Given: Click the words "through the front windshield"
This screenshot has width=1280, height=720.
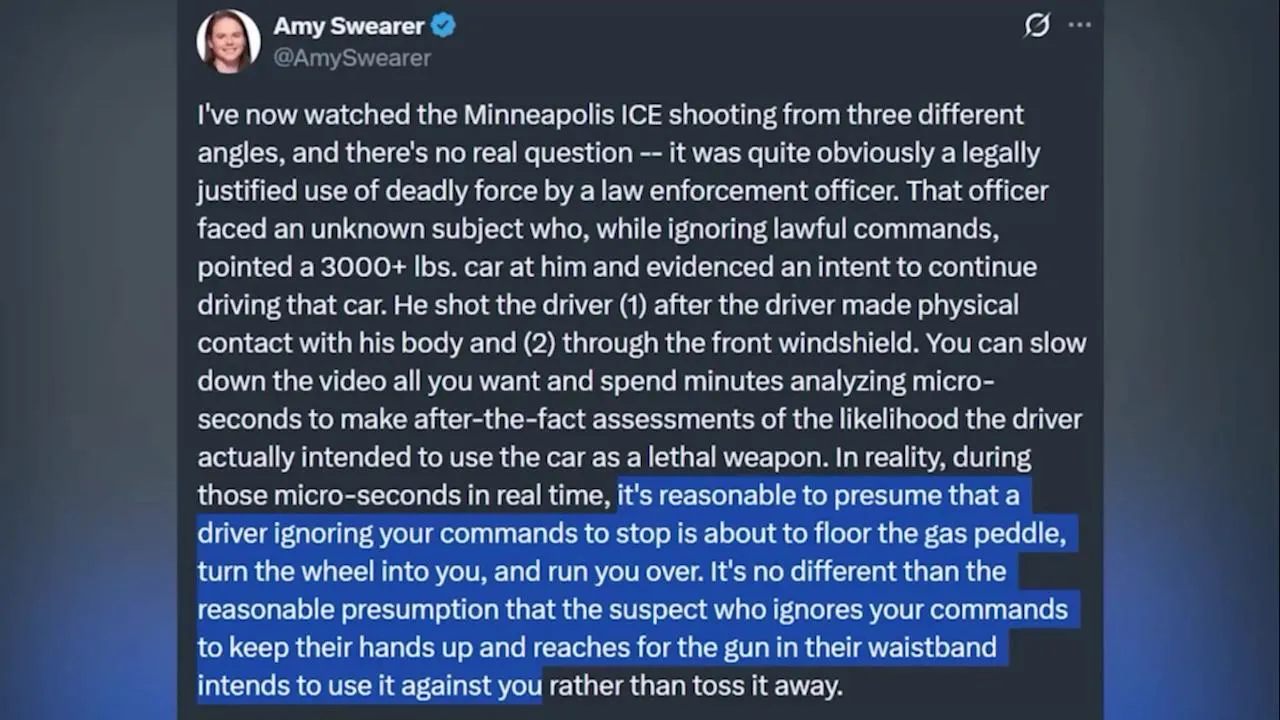Looking at the screenshot, I should coord(741,343).
